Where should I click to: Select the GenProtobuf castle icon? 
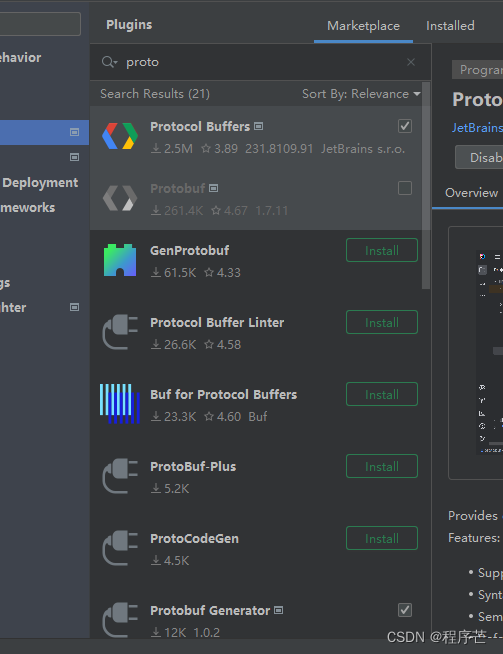pos(120,260)
